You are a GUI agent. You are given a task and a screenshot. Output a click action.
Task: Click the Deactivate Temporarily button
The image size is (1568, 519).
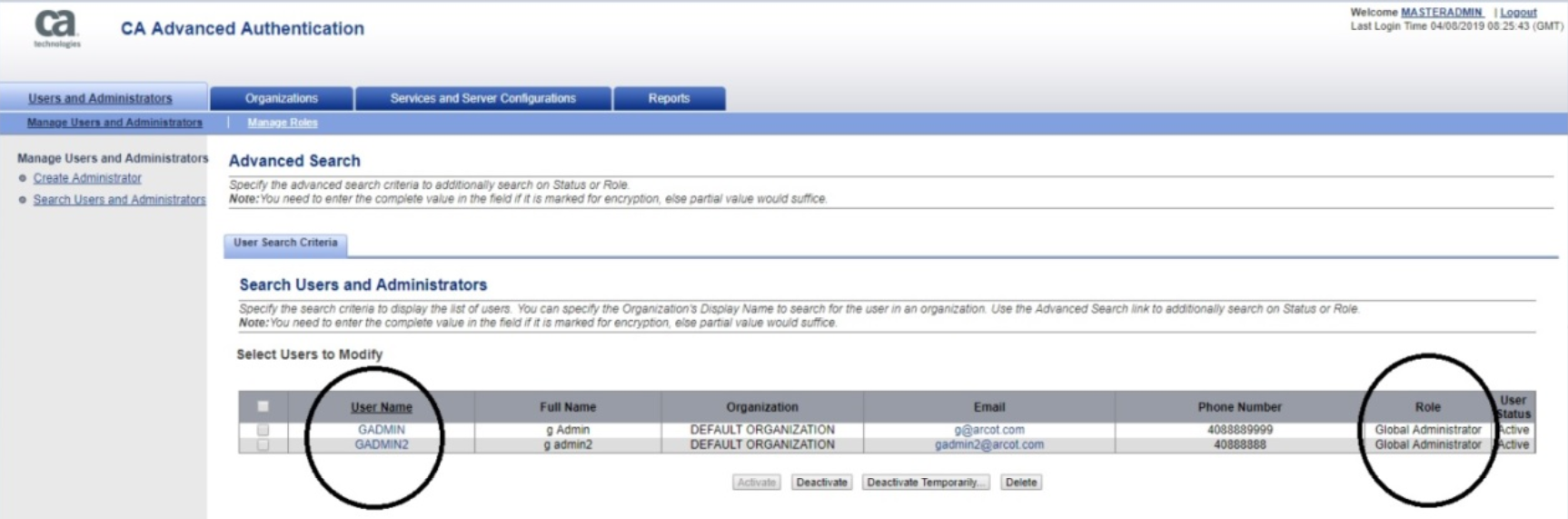point(926,483)
